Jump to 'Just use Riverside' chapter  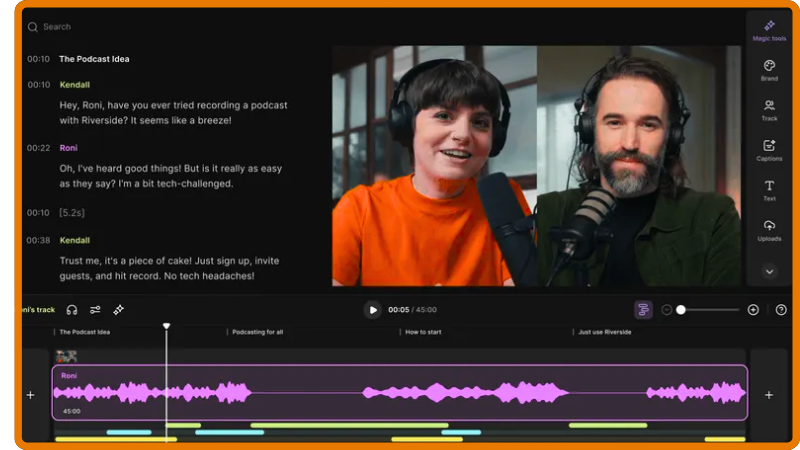click(x=604, y=332)
